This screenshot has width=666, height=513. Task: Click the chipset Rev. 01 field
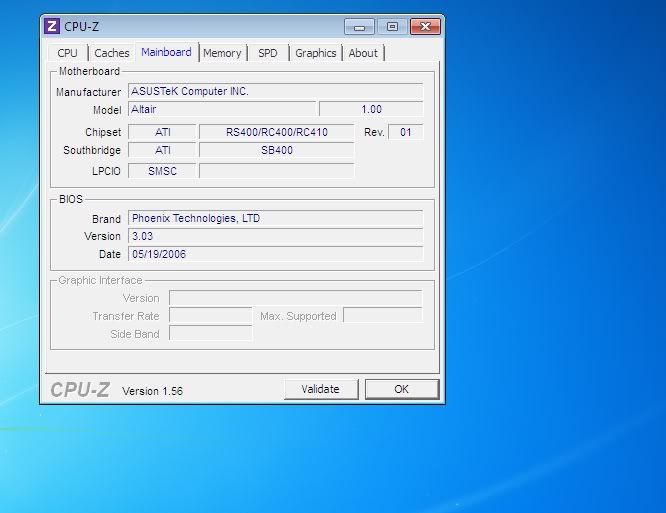point(406,132)
